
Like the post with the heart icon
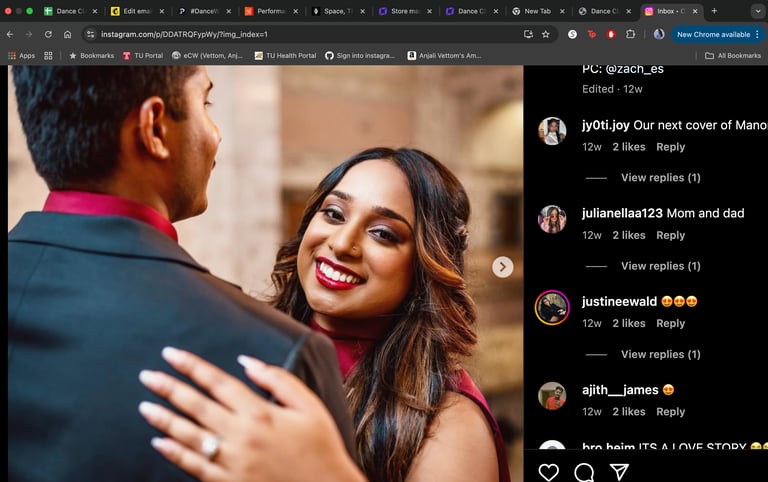(549, 472)
